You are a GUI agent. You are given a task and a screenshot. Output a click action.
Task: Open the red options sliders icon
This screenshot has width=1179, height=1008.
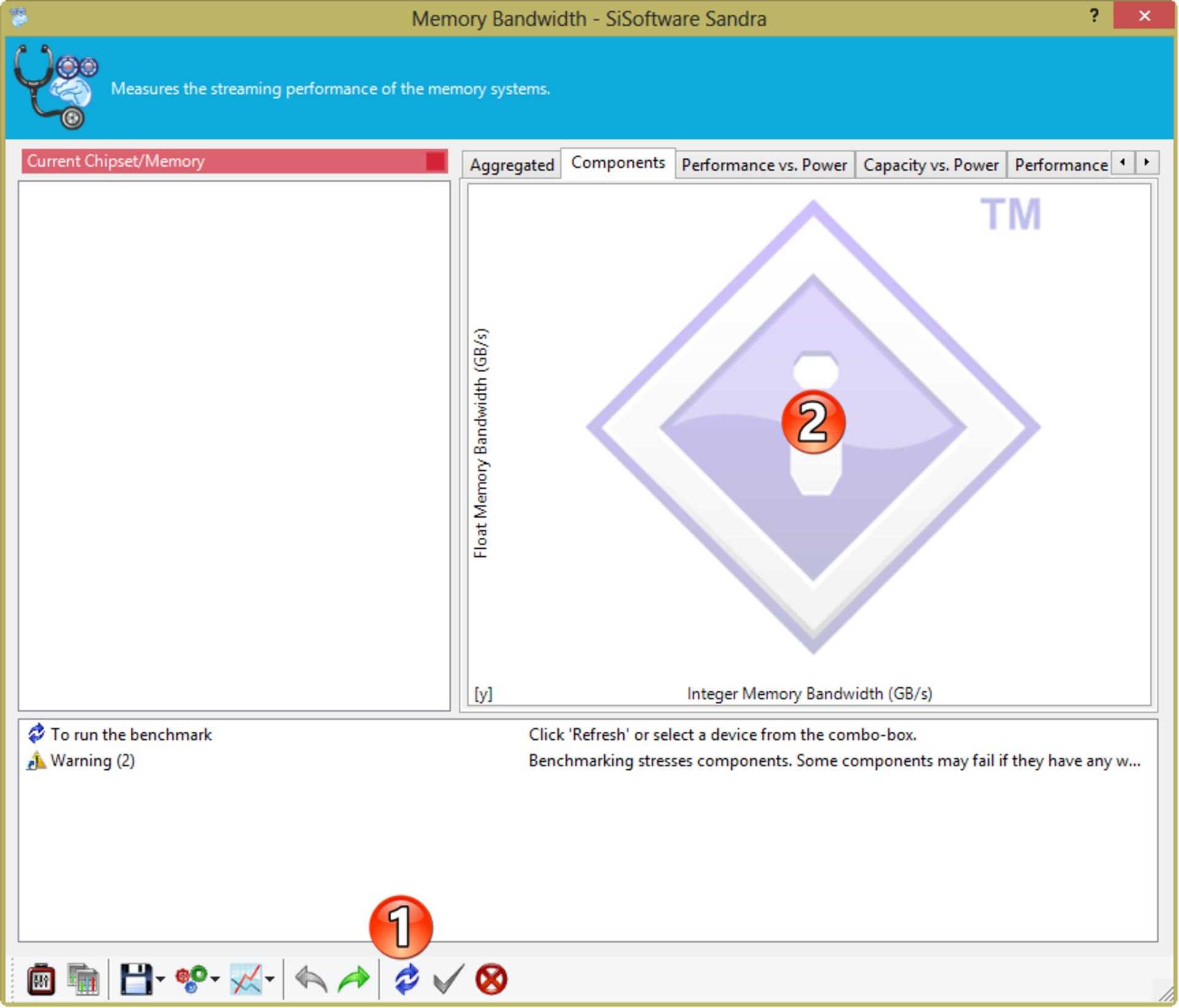[x=41, y=979]
